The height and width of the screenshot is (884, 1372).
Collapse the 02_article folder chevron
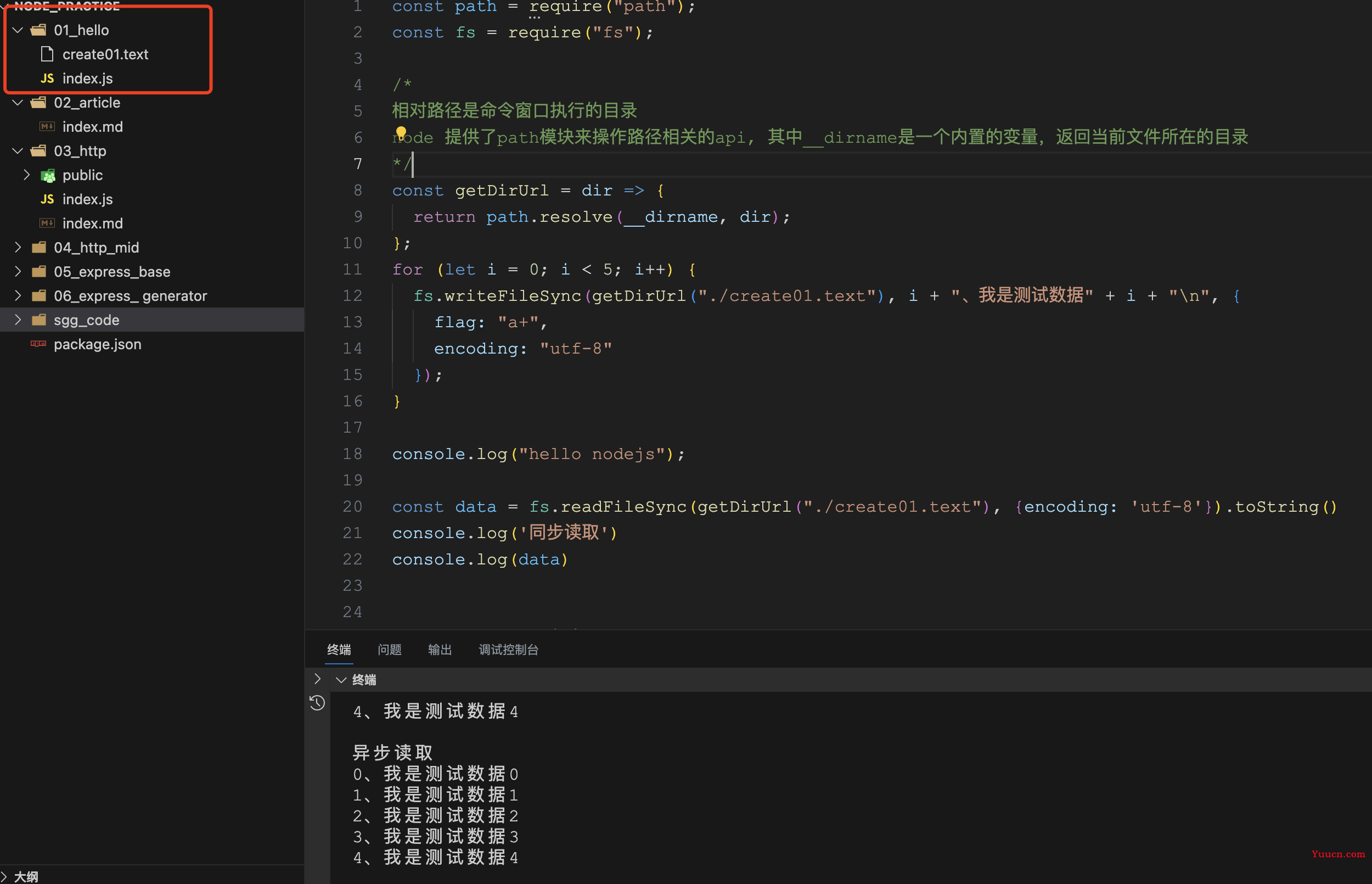[18, 103]
